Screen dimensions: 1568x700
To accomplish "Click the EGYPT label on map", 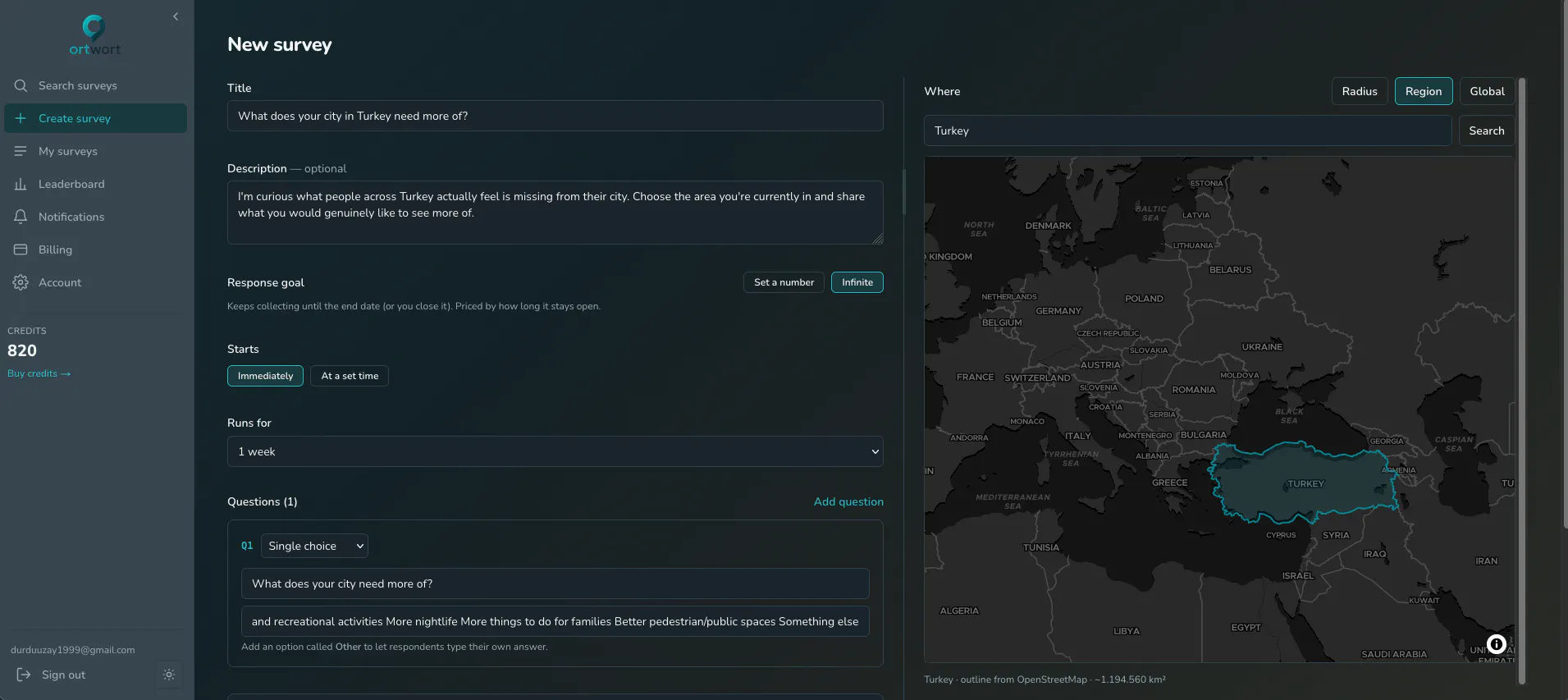I will tap(1246, 628).
